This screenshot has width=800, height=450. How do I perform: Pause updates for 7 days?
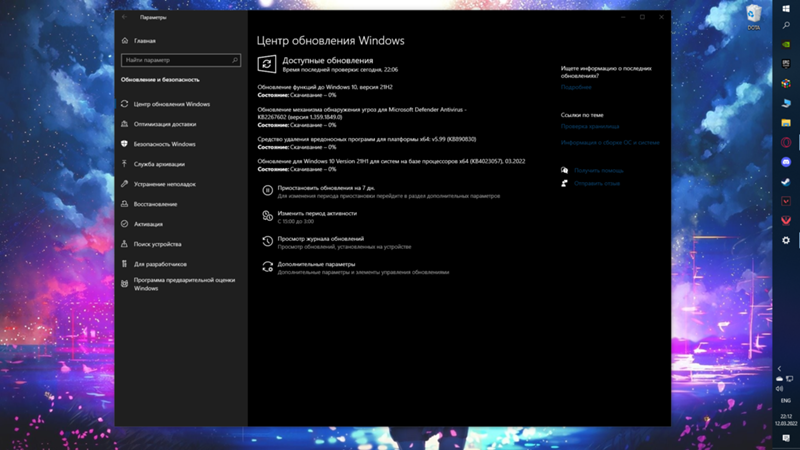point(326,188)
